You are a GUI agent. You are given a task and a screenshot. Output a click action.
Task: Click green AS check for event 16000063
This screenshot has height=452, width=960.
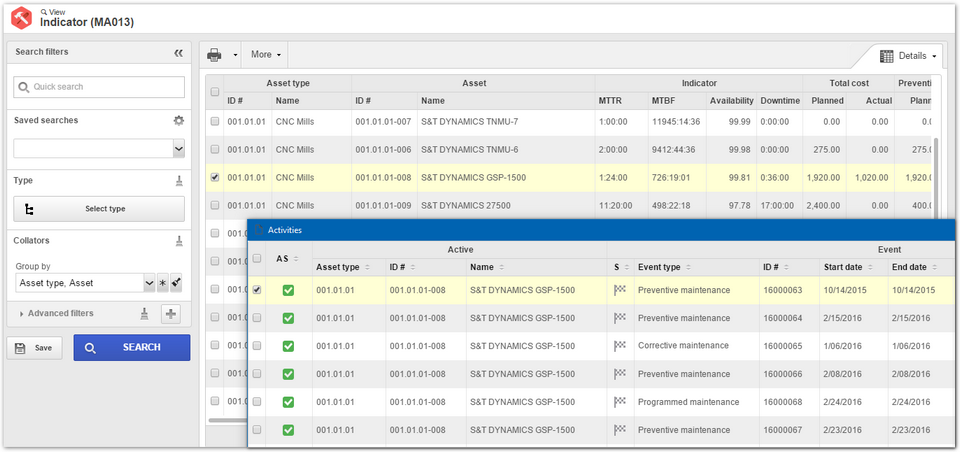[x=288, y=290]
